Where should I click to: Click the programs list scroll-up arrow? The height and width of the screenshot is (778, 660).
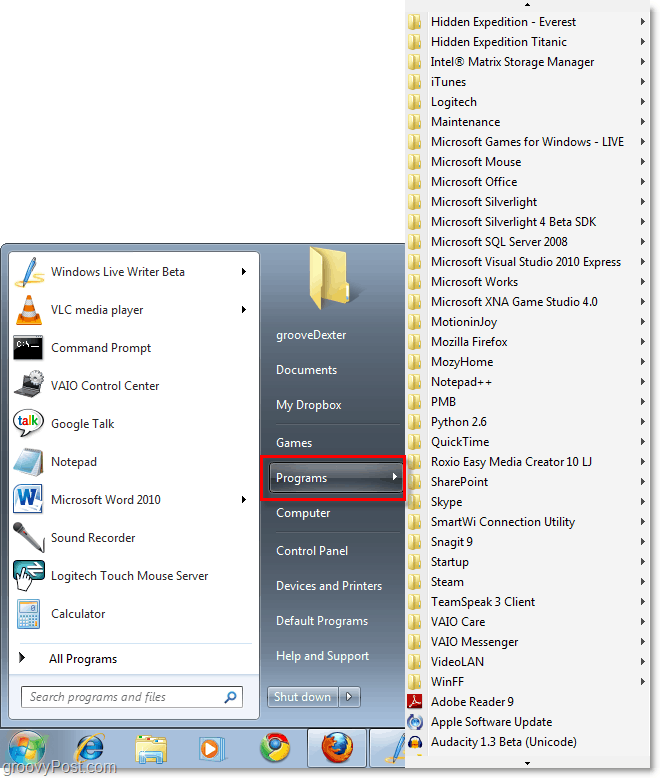point(528,4)
